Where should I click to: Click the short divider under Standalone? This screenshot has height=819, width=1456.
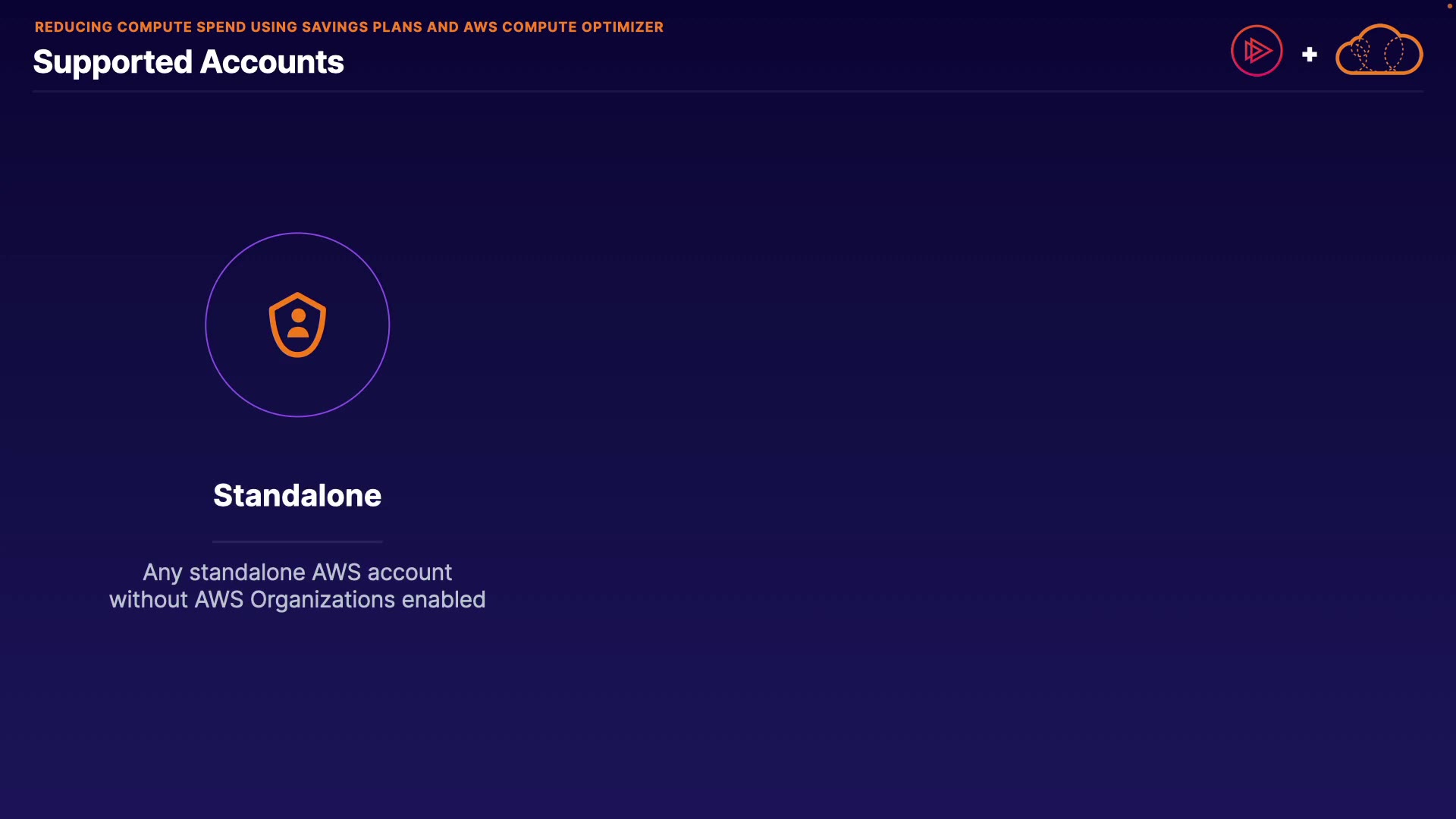pos(297,541)
